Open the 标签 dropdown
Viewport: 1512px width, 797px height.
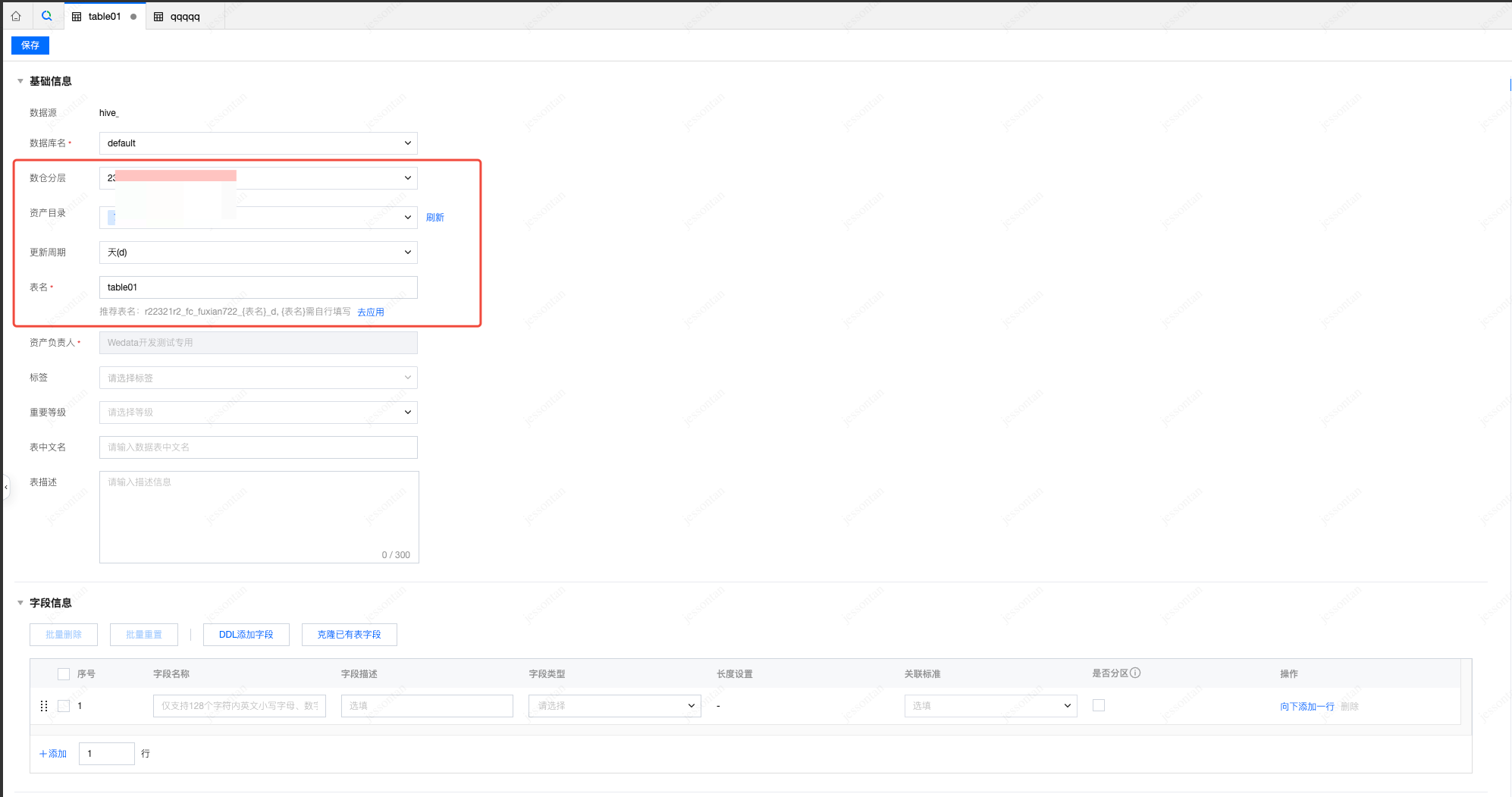(259, 378)
